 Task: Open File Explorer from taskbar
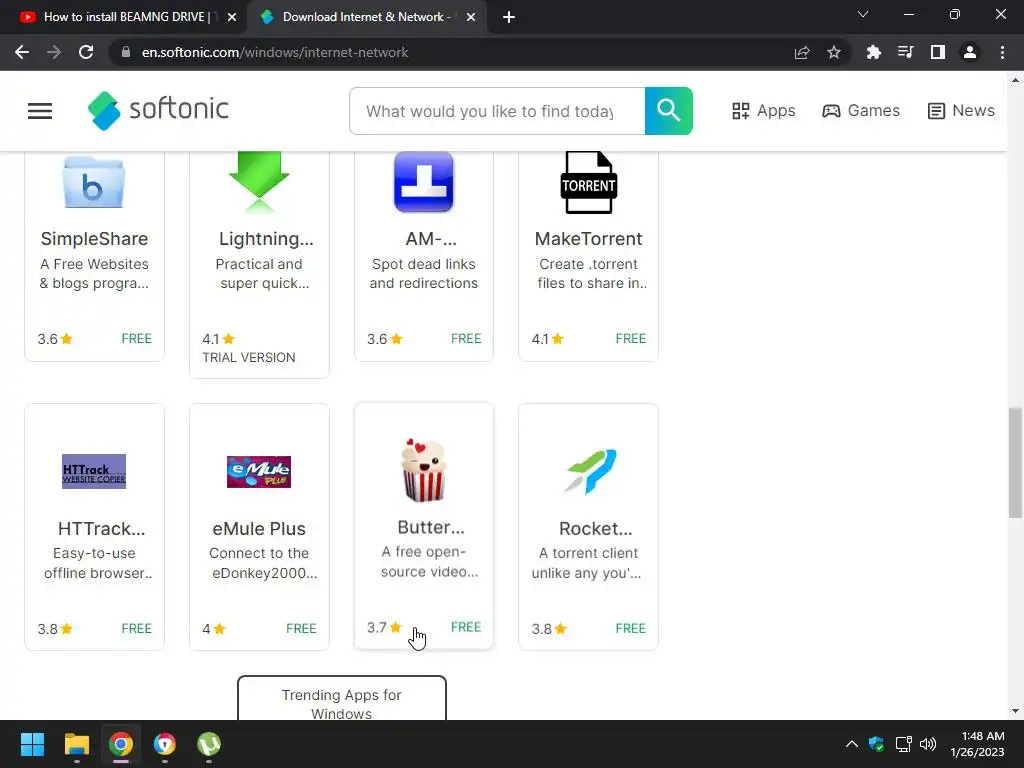[76, 744]
